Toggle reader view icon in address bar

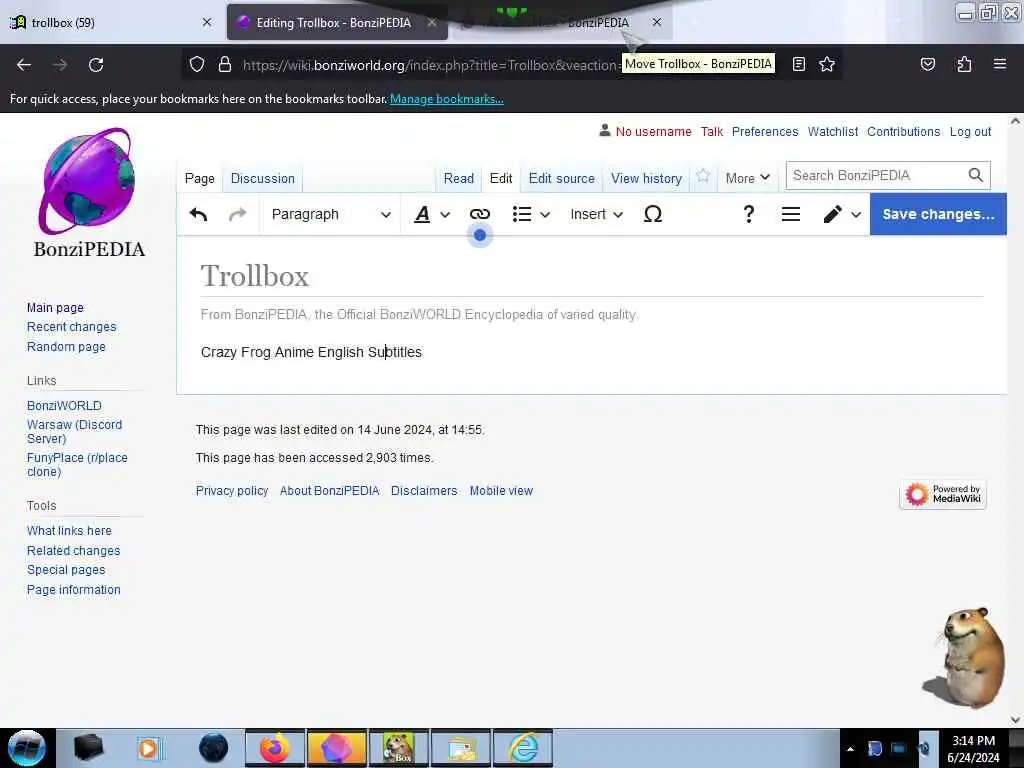(x=798, y=64)
